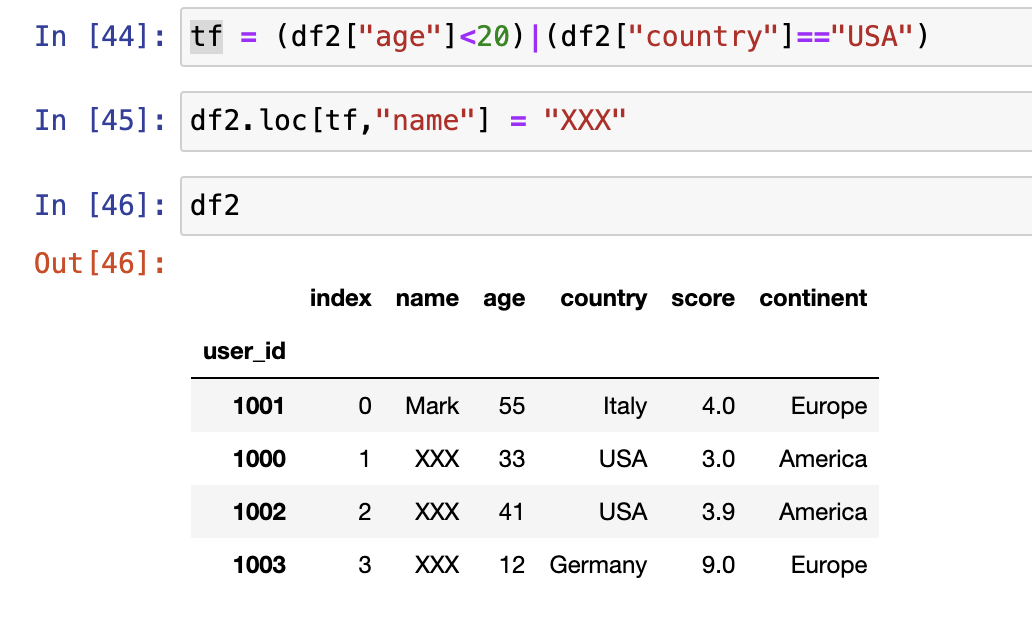Click the 'Italy' country cell
Image resolution: width=1032 pixels, height=634 pixels.
click(x=625, y=406)
